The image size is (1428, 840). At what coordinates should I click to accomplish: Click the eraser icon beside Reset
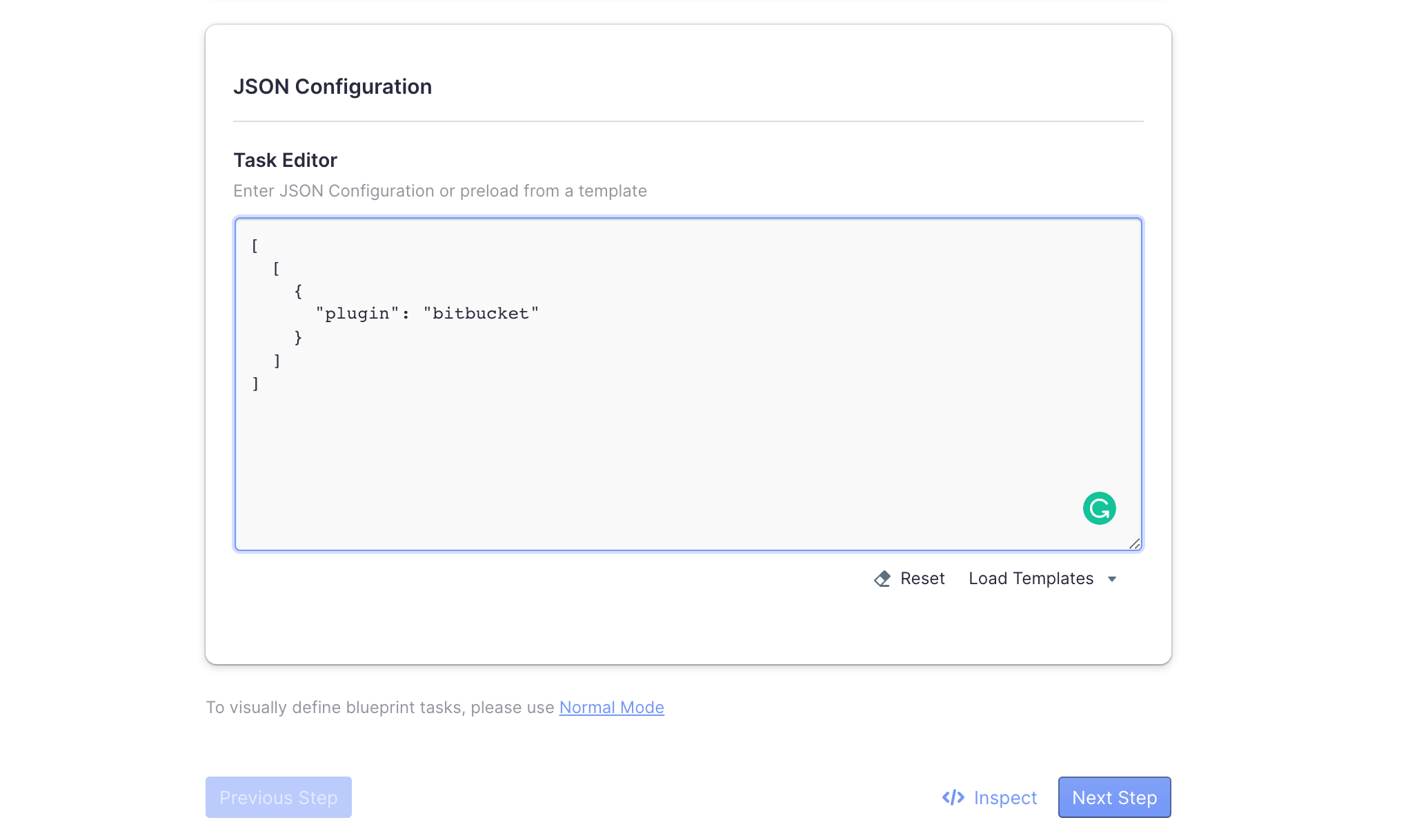[882, 579]
